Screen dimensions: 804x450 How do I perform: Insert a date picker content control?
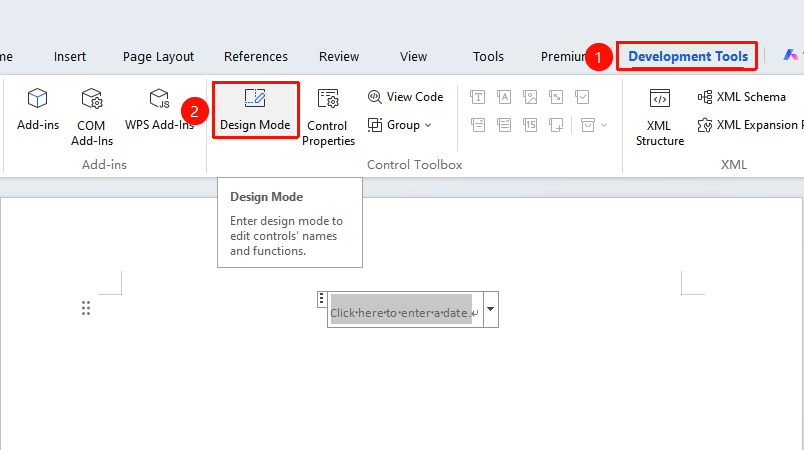point(530,125)
